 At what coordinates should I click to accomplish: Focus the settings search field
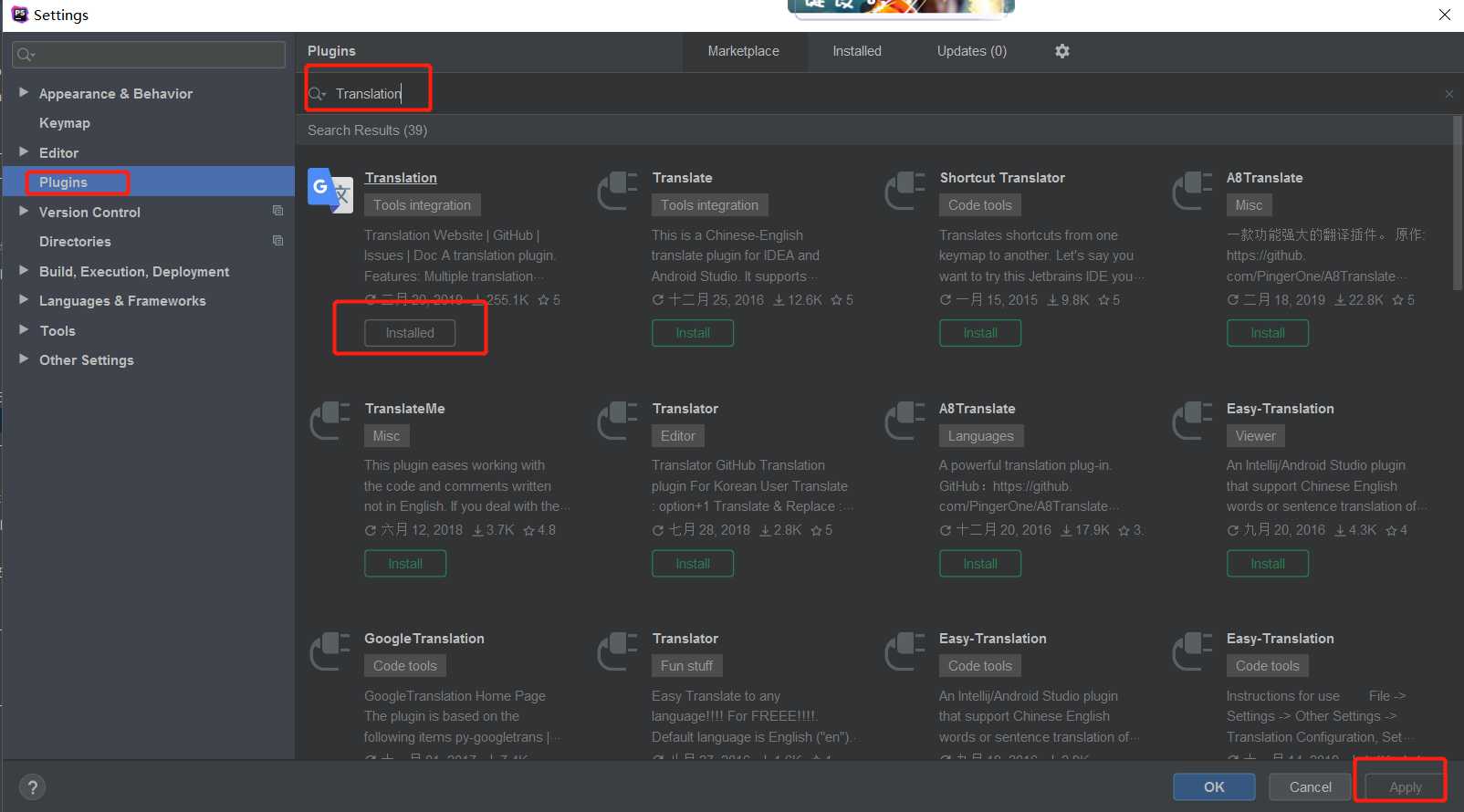149,55
